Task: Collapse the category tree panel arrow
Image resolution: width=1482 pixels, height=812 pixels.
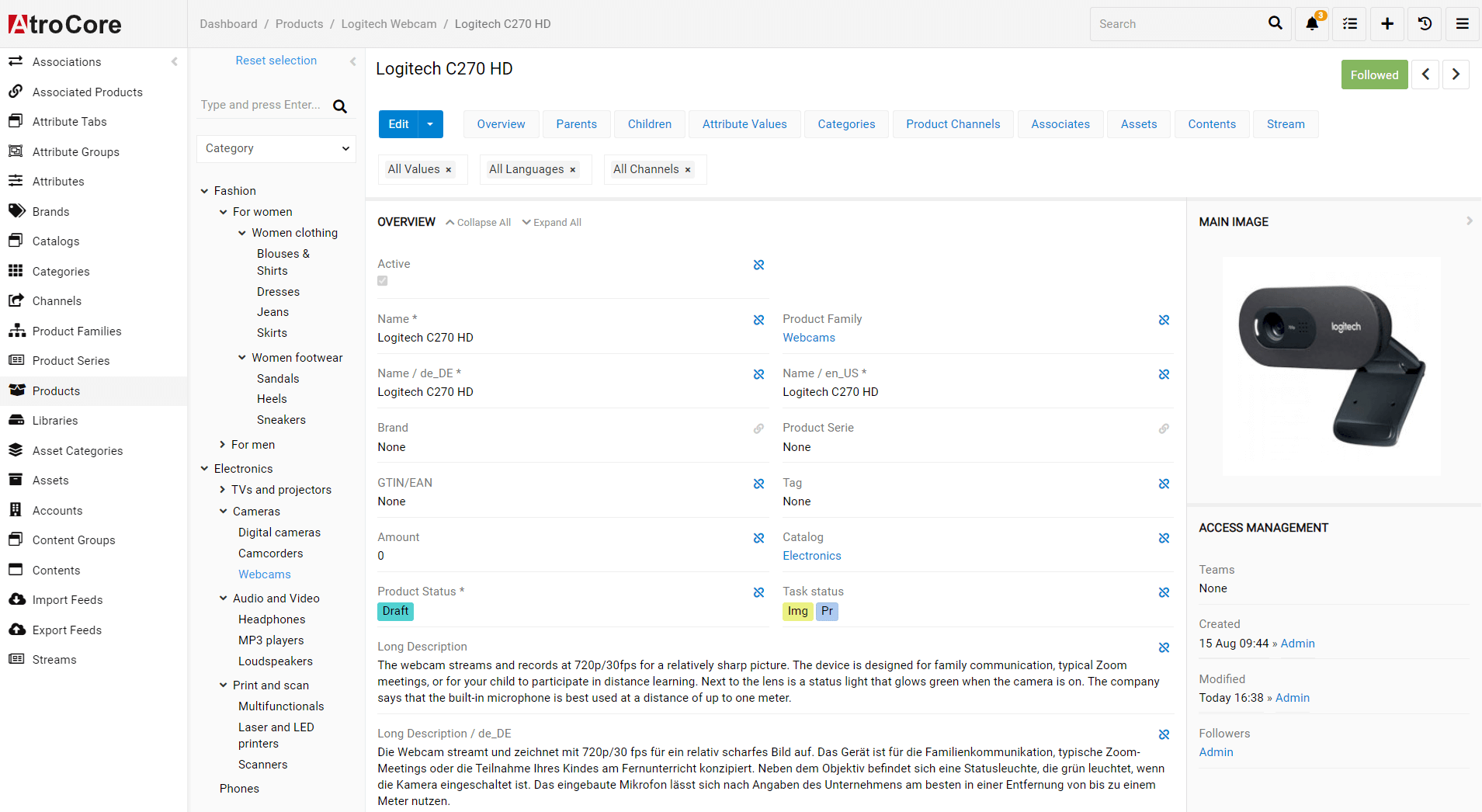Action: tap(352, 61)
